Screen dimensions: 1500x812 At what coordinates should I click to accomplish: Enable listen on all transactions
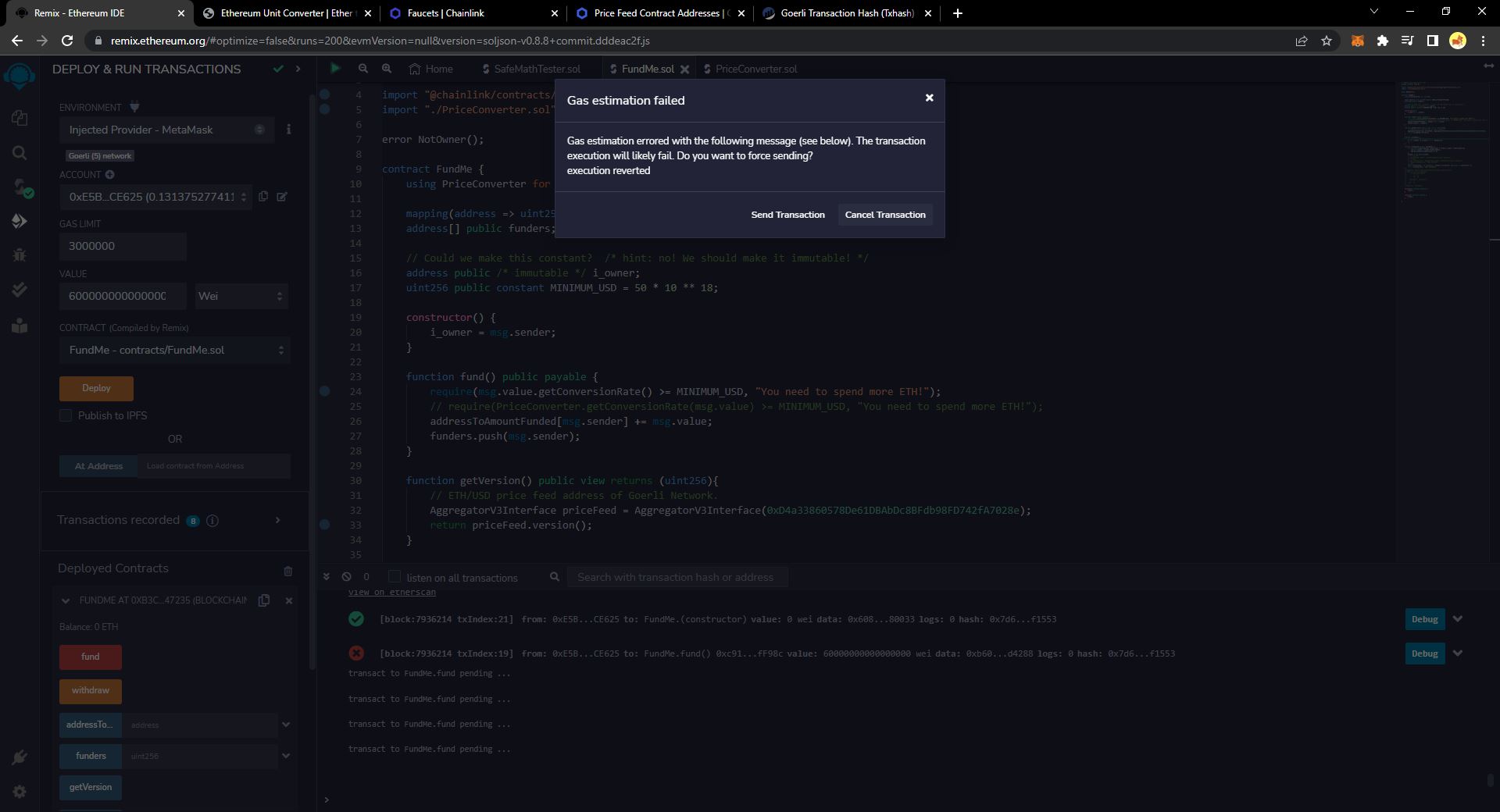click(395, 577)
